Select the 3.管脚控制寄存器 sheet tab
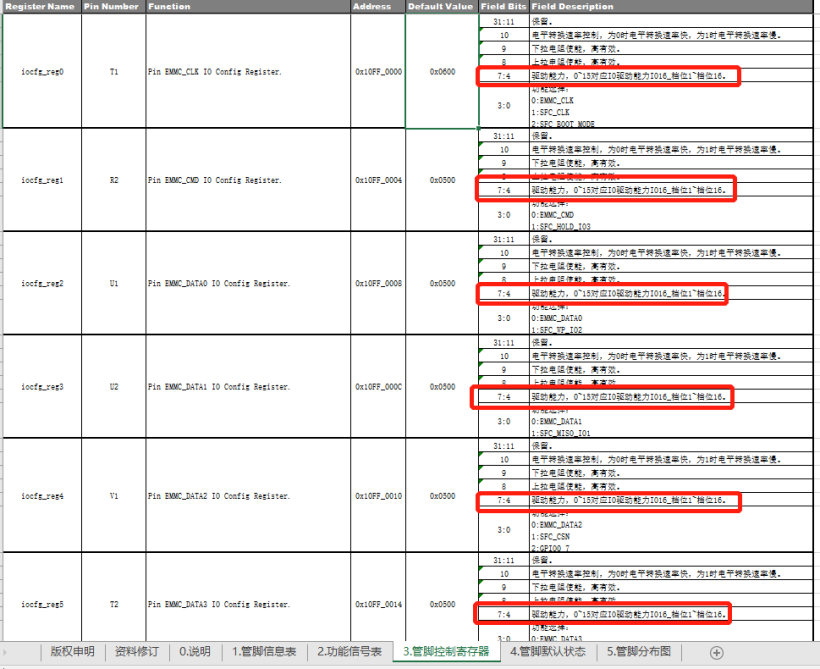Image resolution: width=820 pixels, height=669 pixels. pos(445,652)
